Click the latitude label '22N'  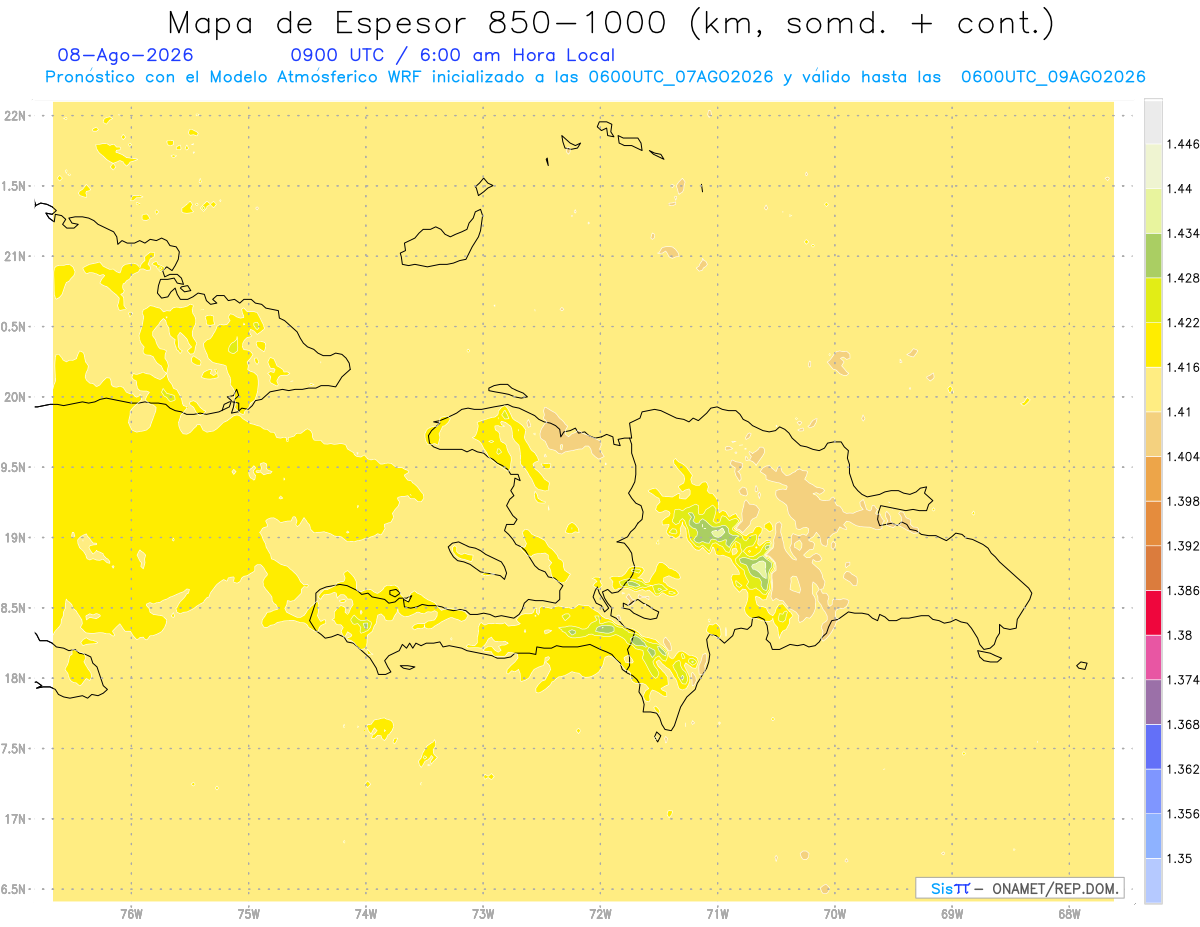tap(16, 116)
